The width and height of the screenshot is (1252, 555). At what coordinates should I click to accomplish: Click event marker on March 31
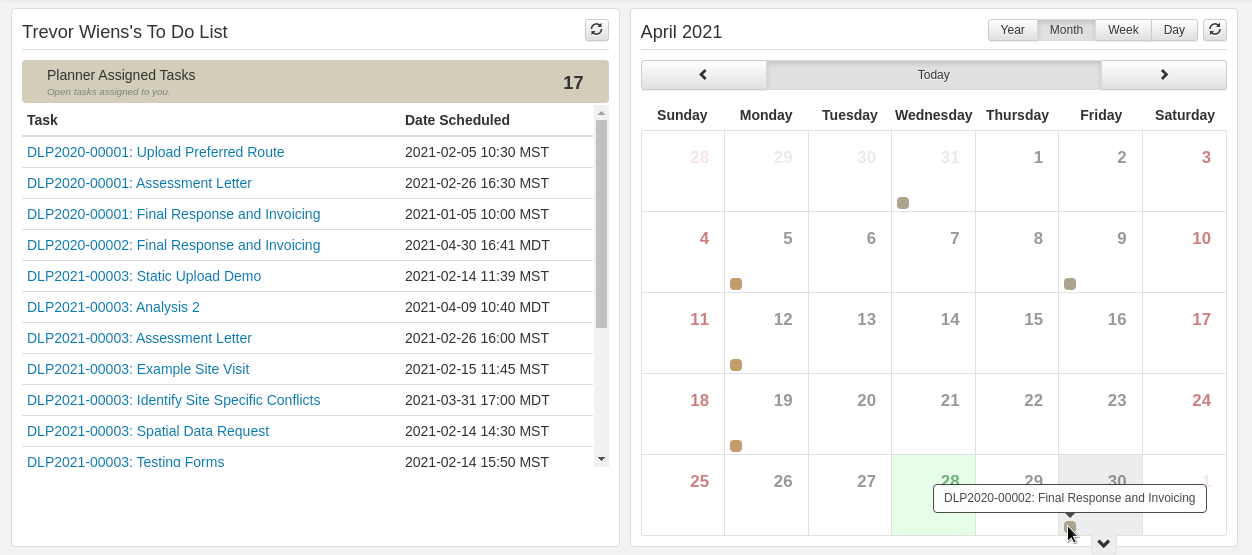903,203
